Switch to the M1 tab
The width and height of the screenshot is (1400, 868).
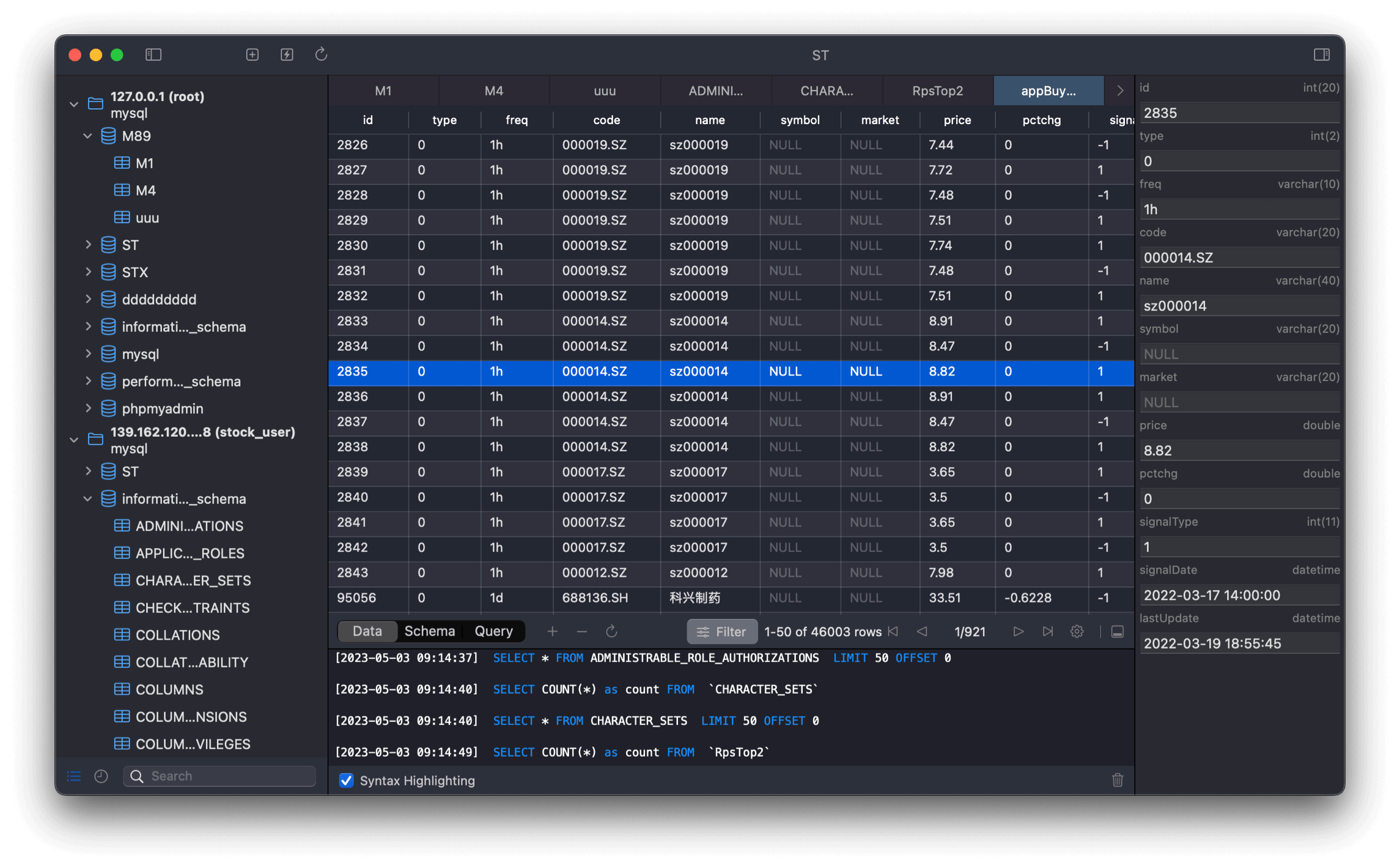383,91
